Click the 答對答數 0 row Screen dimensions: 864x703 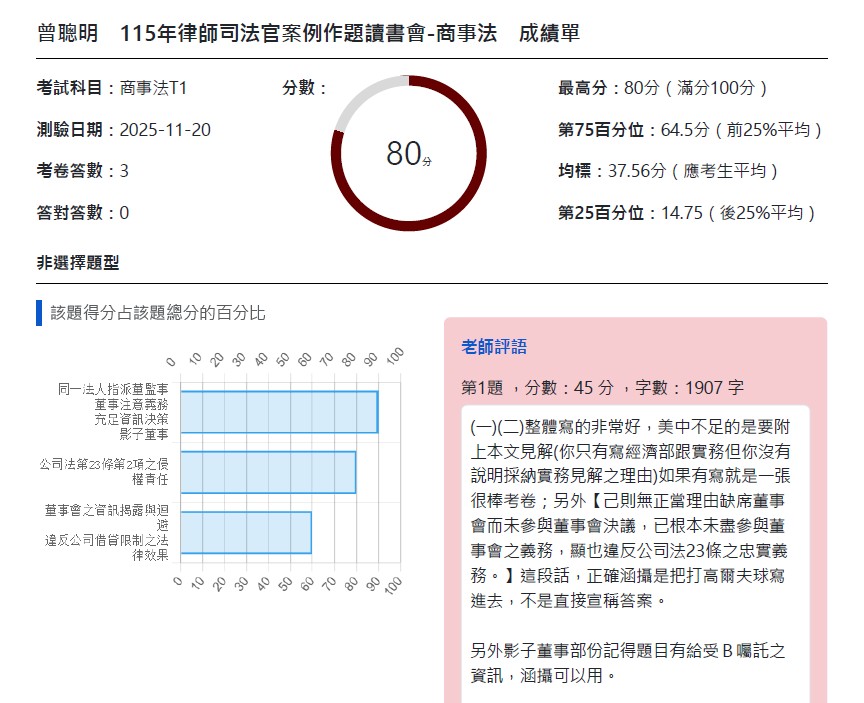tap(82, 213)
